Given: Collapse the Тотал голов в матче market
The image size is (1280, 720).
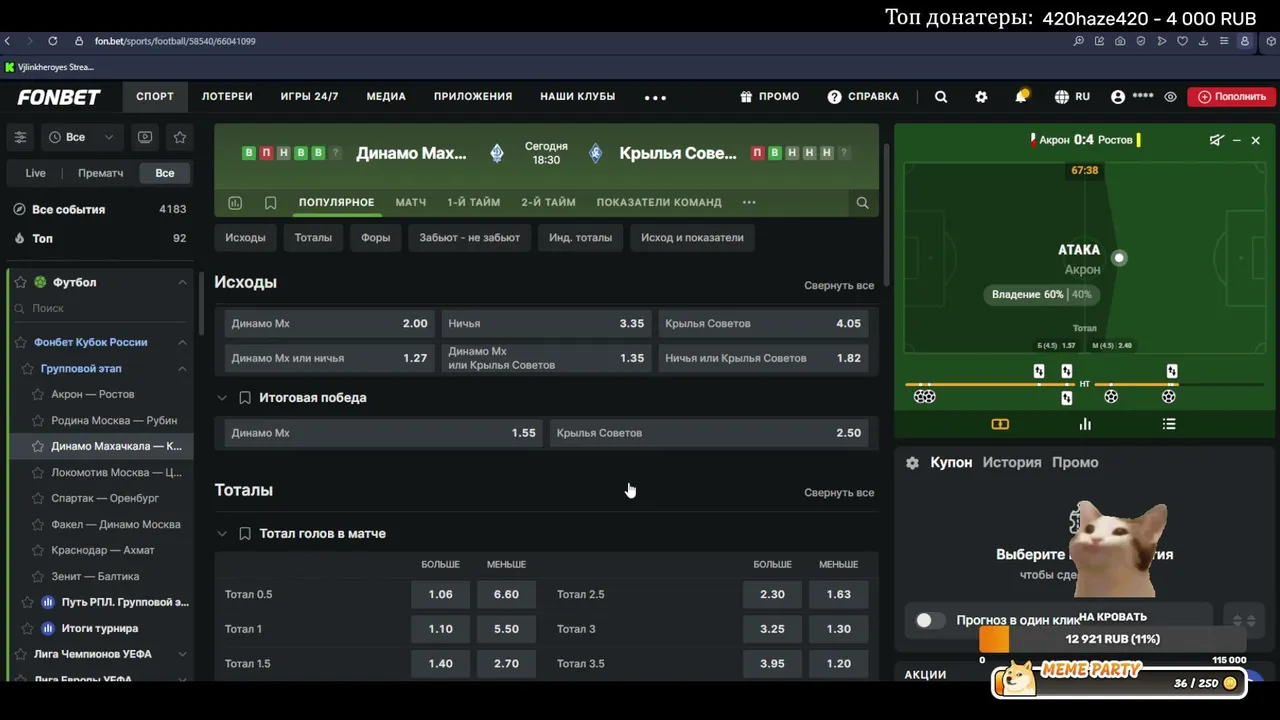Looking at the screenshot, I should tap(222, 534).
